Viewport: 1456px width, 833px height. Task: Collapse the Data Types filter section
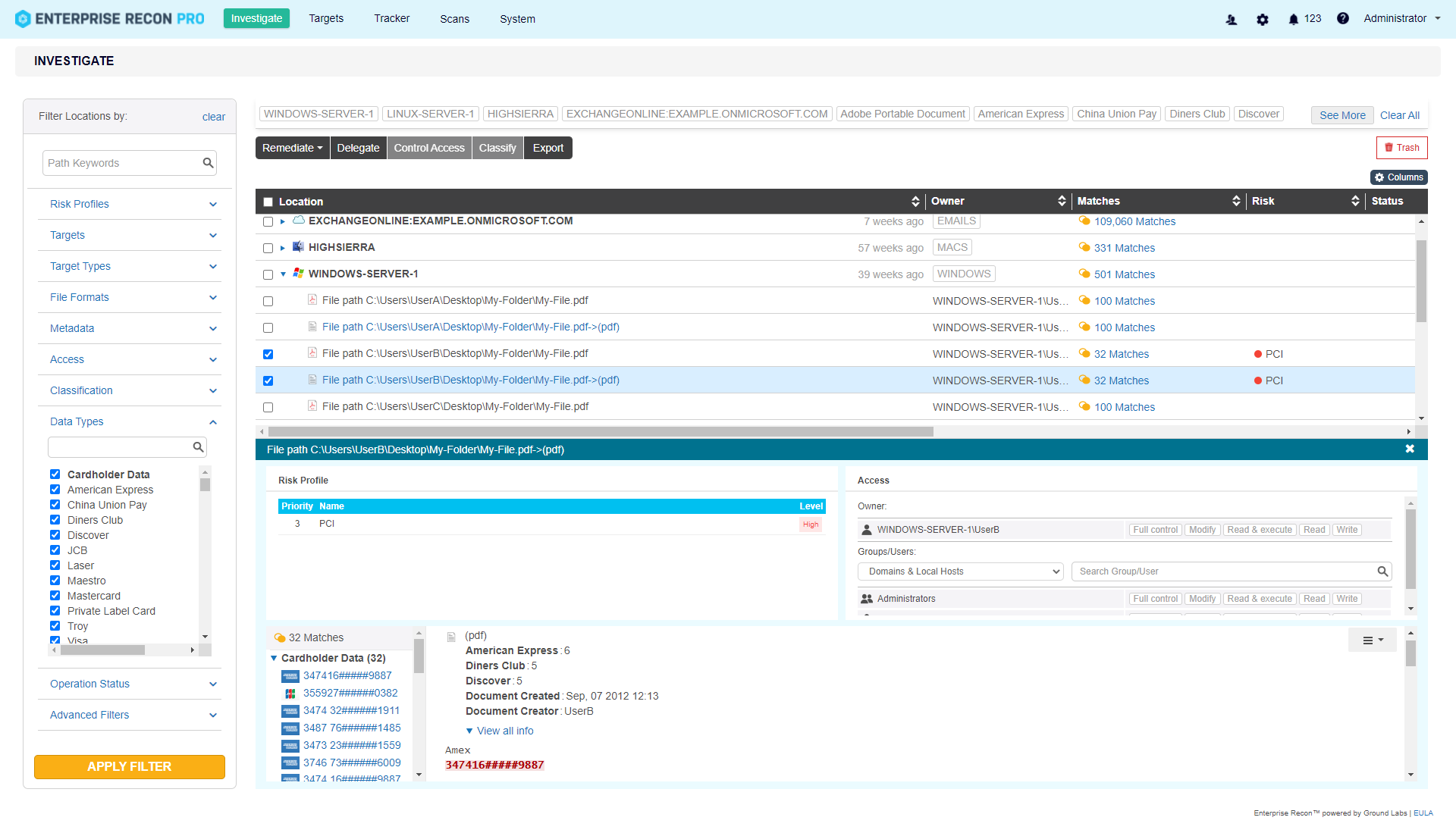(x=213, y=421)
